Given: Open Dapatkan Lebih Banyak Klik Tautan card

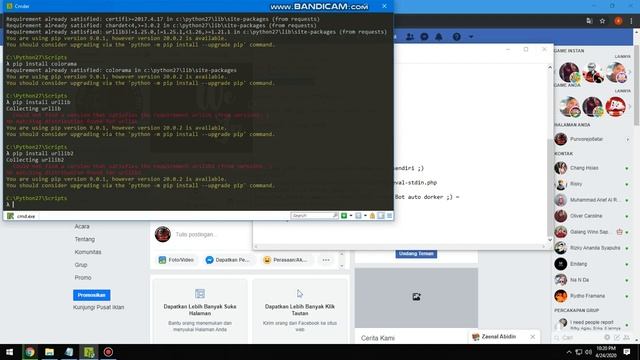Looking at the screenshot, I should [300, 311].
